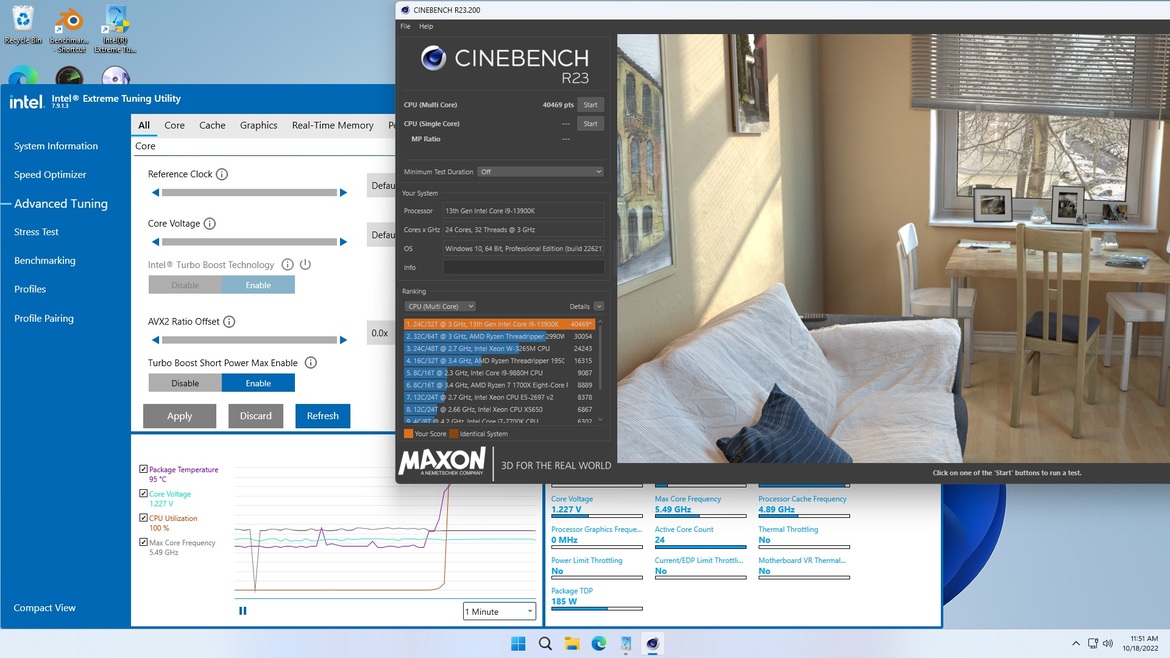
Task: Open the CPU (Multi Core) ranking dropdown
Action: coord(440,306)
